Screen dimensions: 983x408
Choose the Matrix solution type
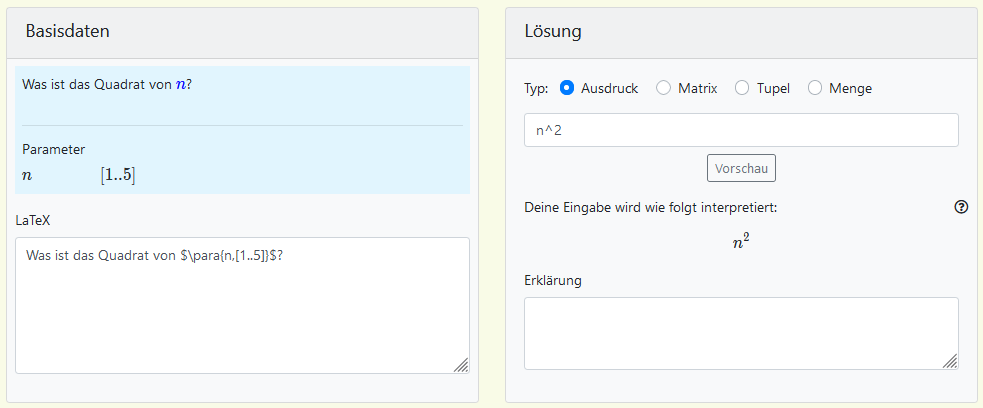click(664, 88)
